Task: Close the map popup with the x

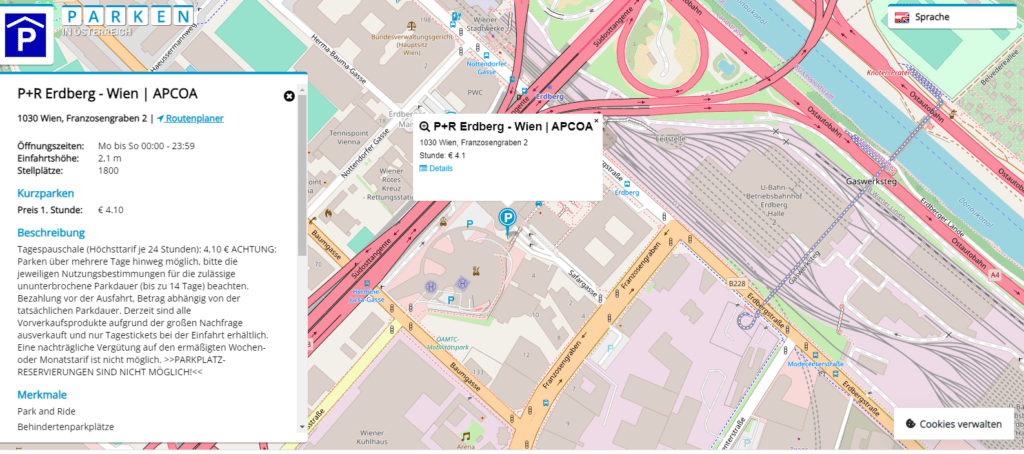Action: (x=596, y=121)
